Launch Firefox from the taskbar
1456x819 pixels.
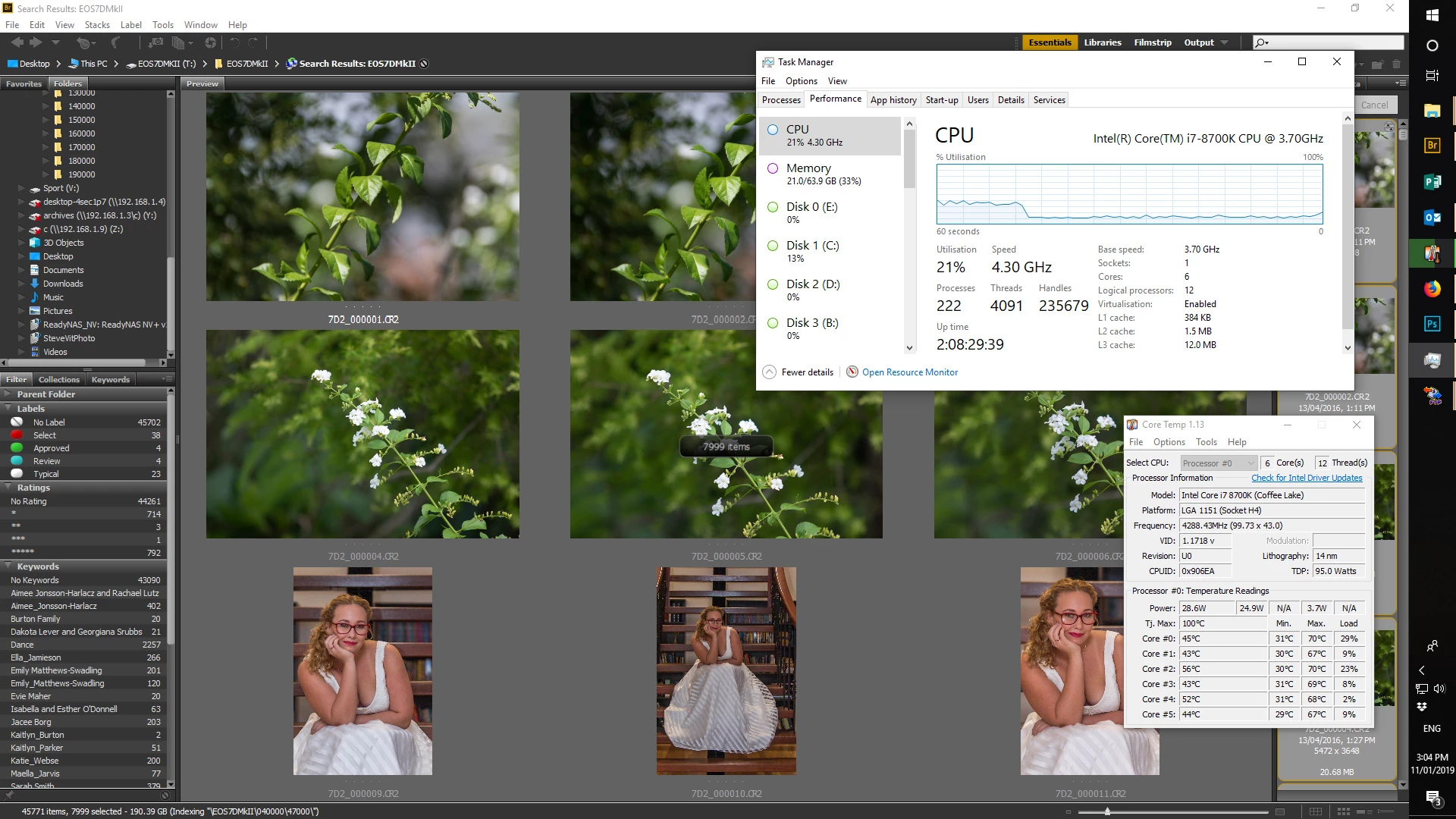click(1432, 289)
